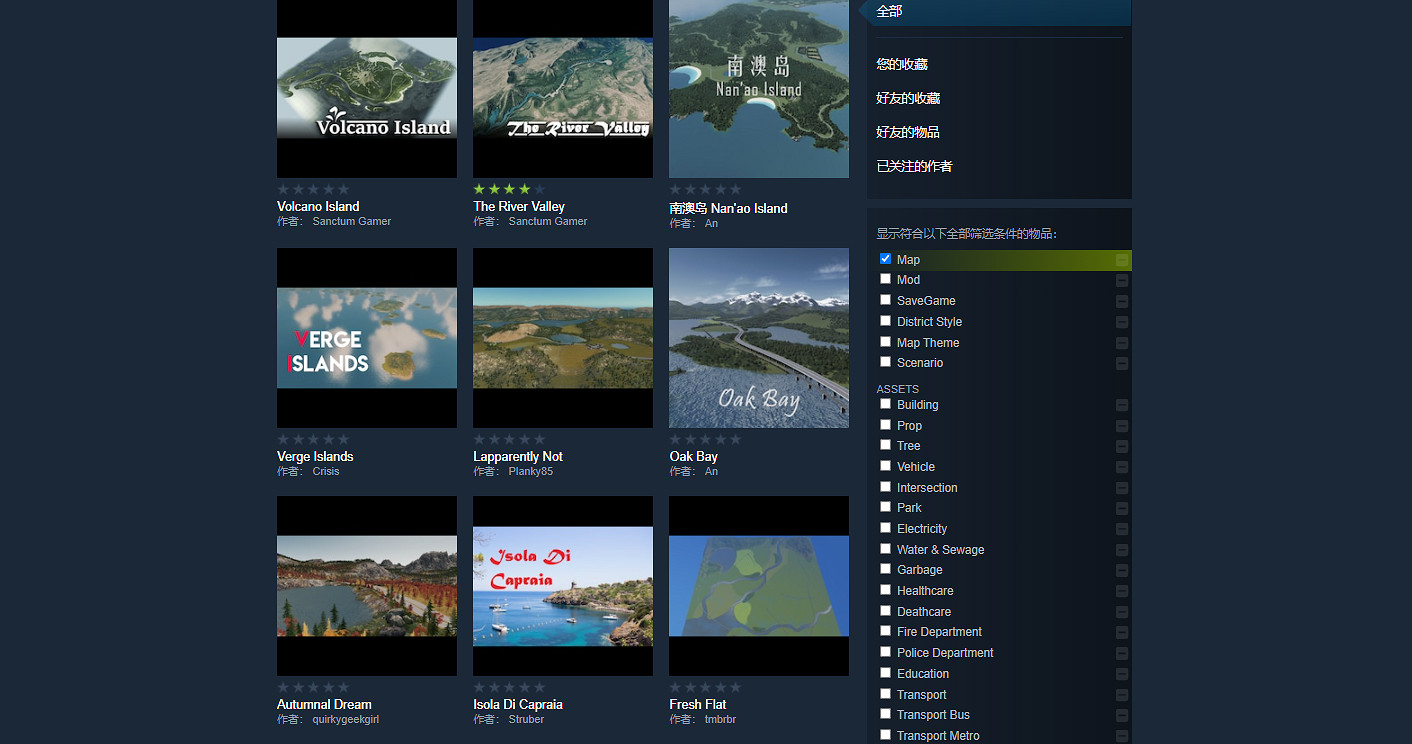Click the star rating under The River Valley
The height and width of the screenshot is (744, 1412).
tap(509, 189)
